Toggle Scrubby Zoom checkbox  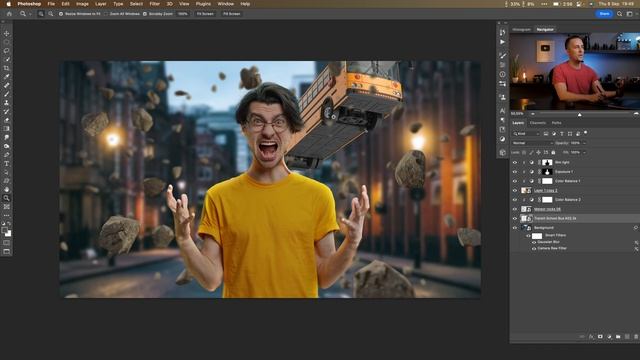[145, 14]
